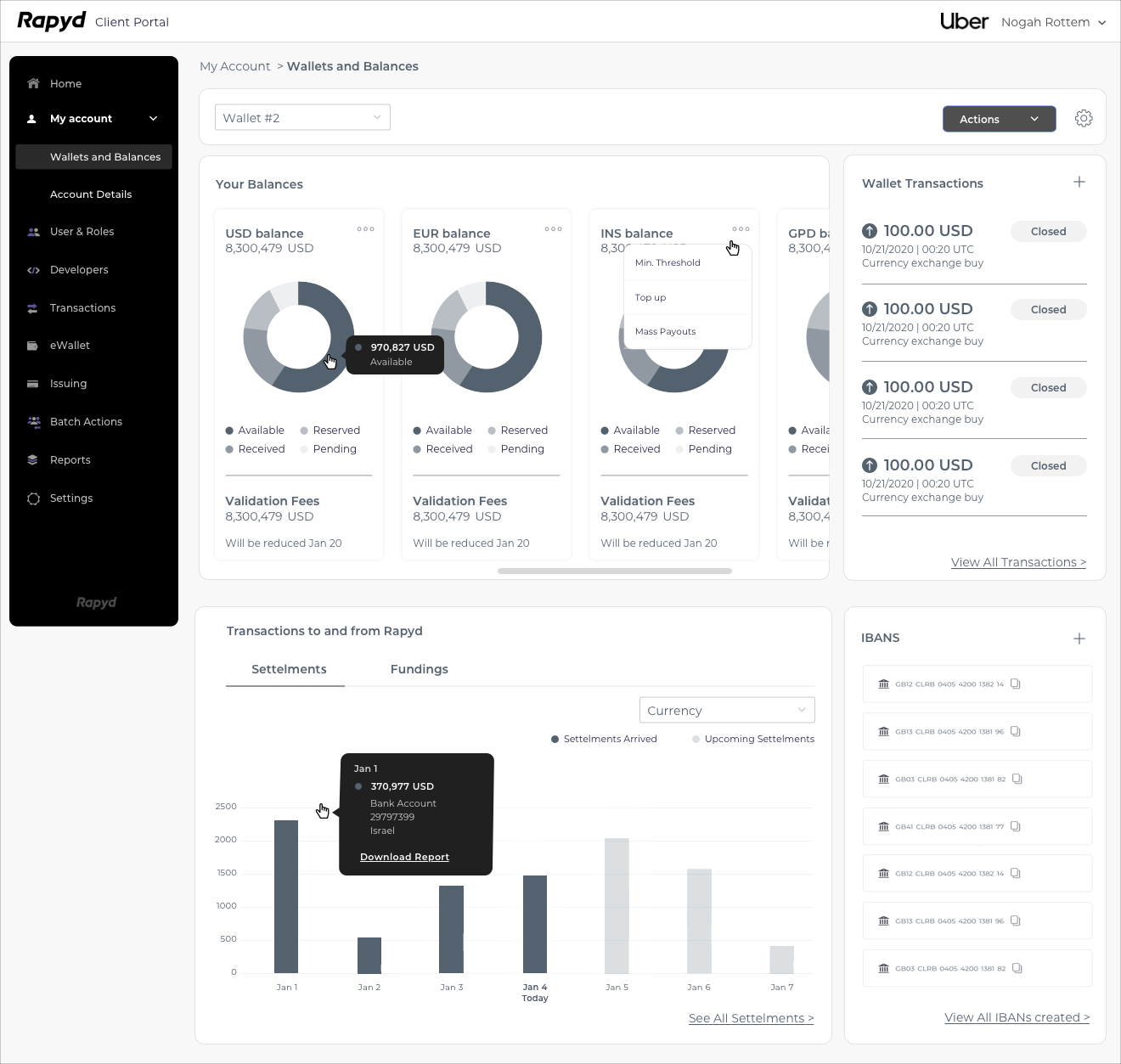Open the Currency filter dropdown

pyautogui.click(x=726, y=710)
